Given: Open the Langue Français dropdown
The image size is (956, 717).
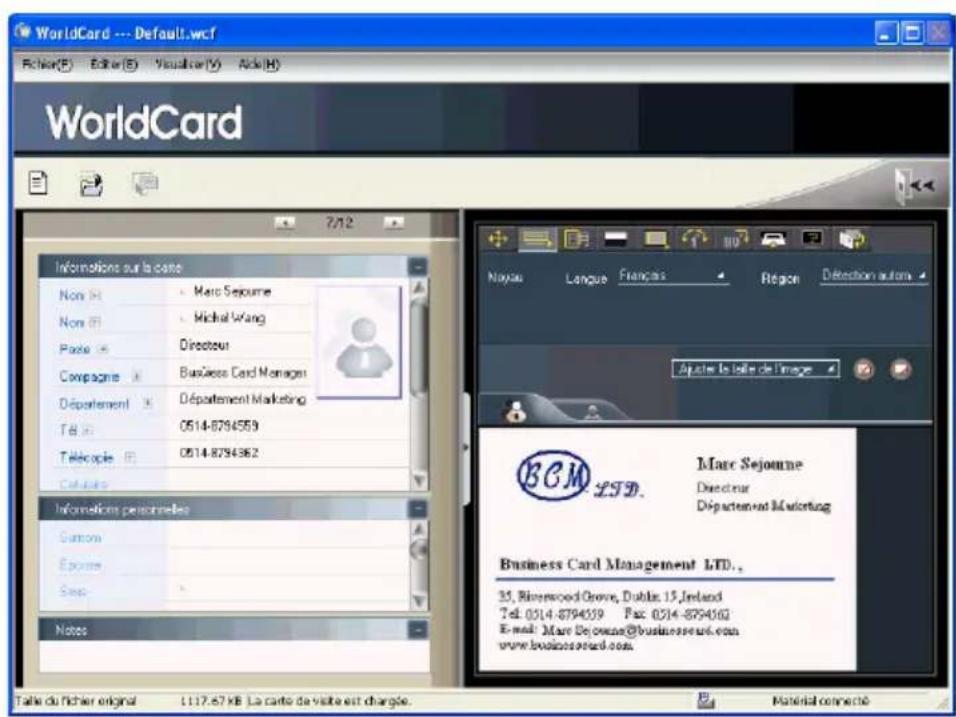Looking at the screenshot, I should point(674,277).
